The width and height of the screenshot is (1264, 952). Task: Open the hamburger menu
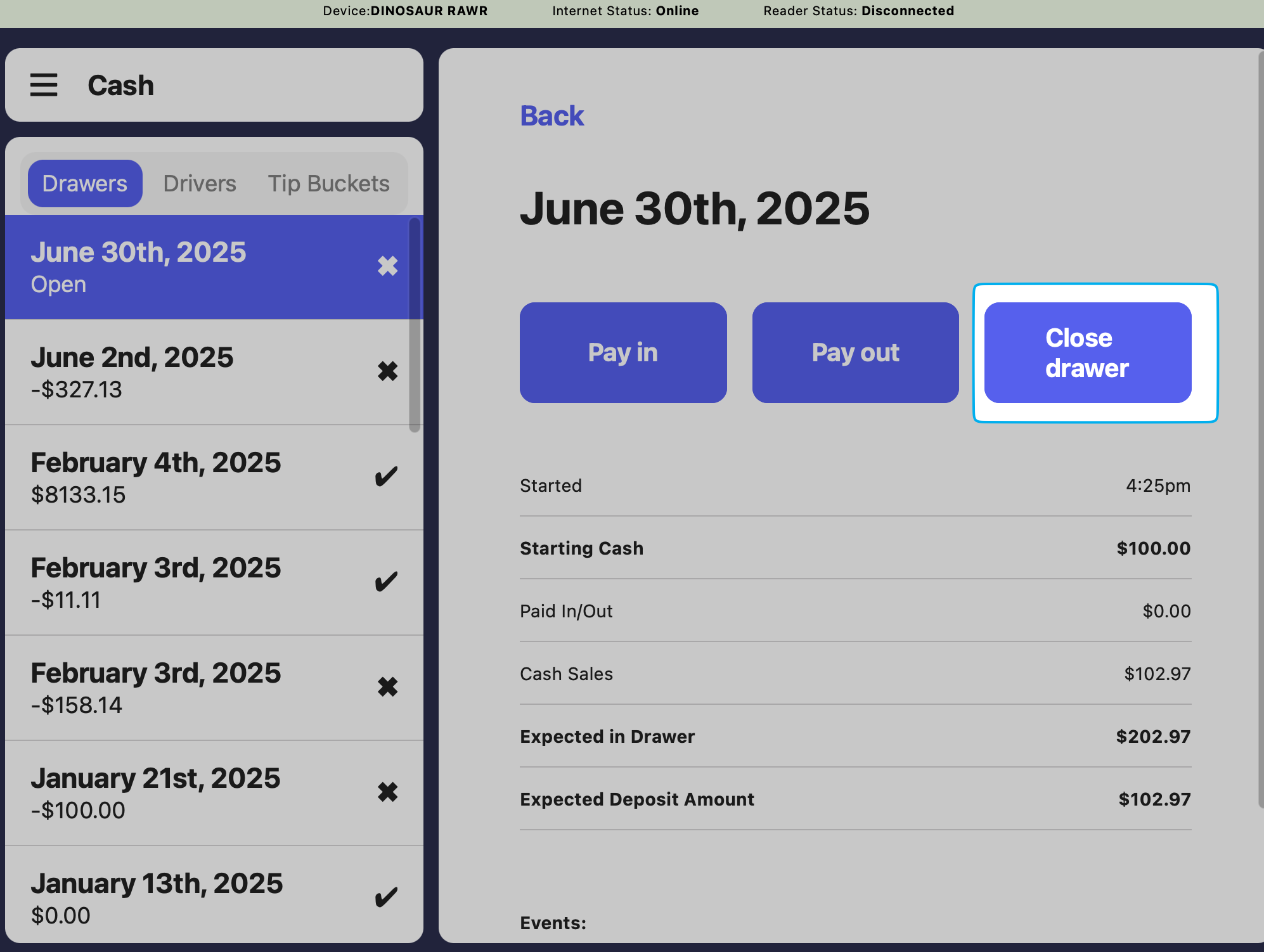[x=44, y=85]
